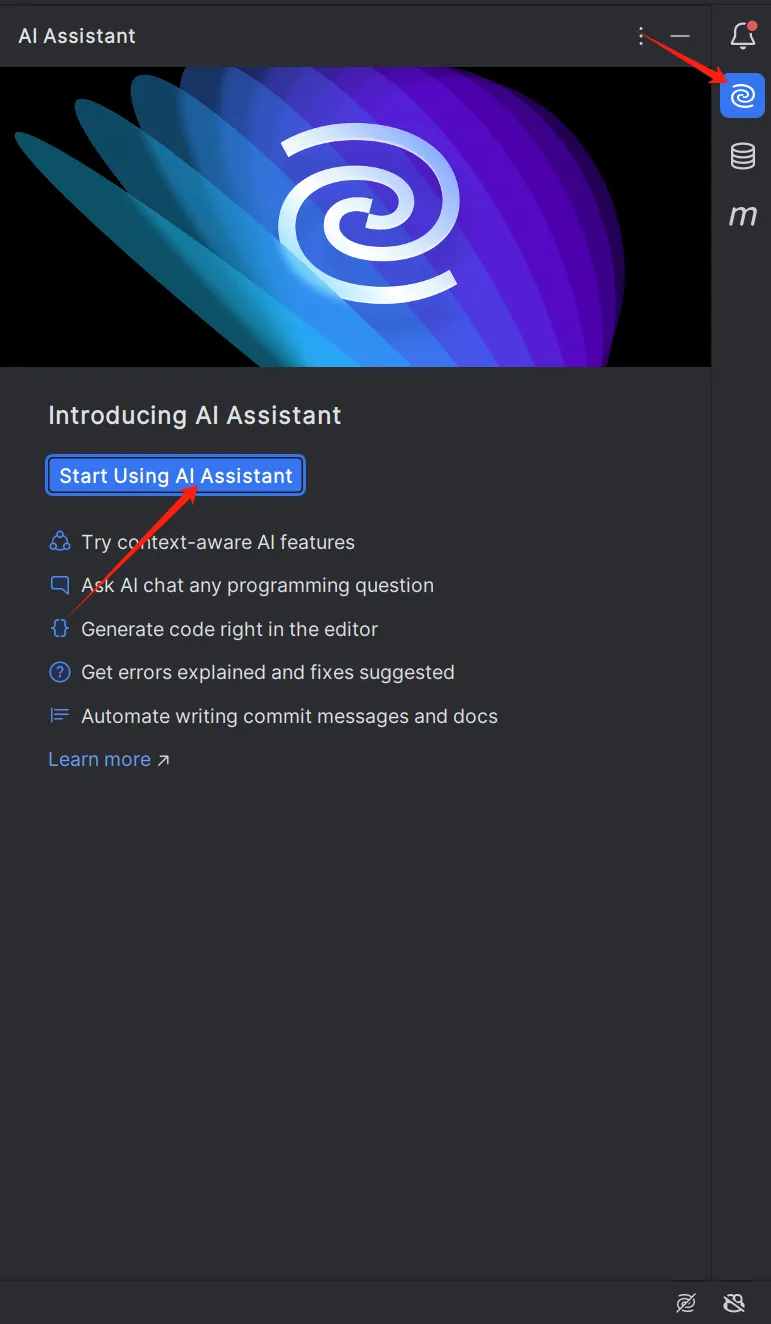Click the crossed-out AI spiral status bar icon
771x1324 pixels.
[685, 1303]
